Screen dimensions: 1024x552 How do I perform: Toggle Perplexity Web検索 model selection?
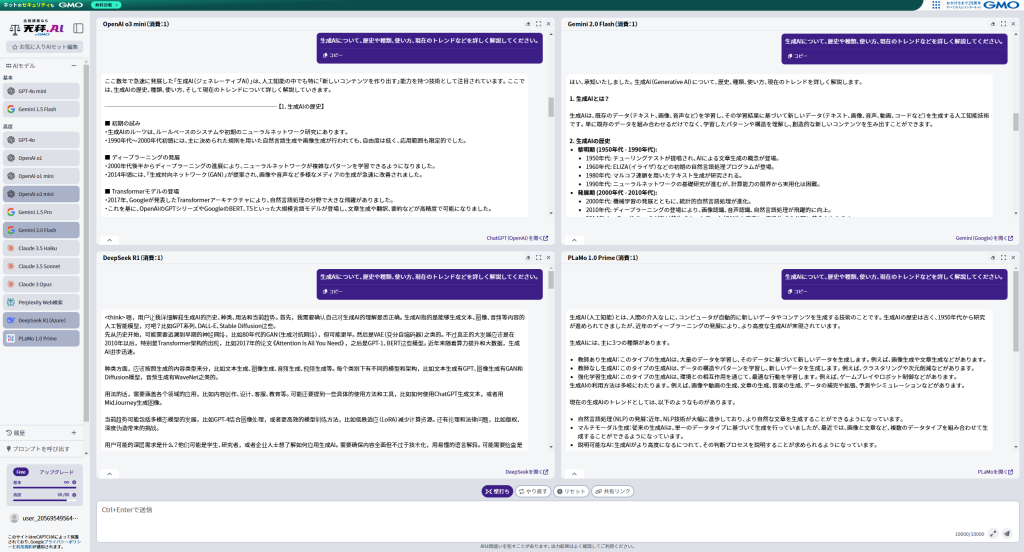coord(41,302)
